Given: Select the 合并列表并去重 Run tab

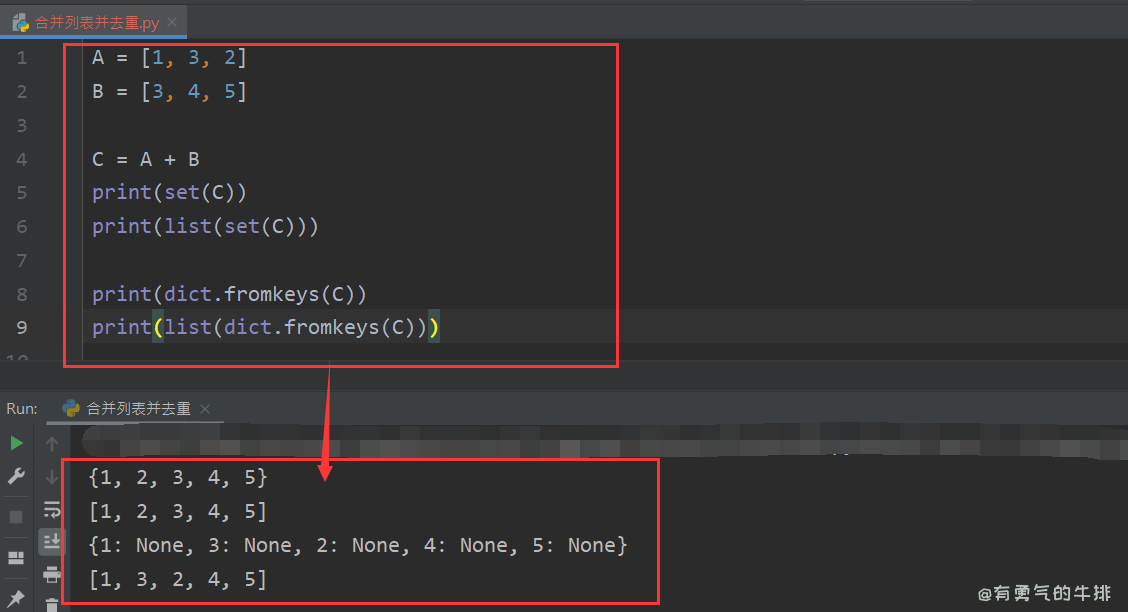Looking at the screenshot, I should (137, 409).
